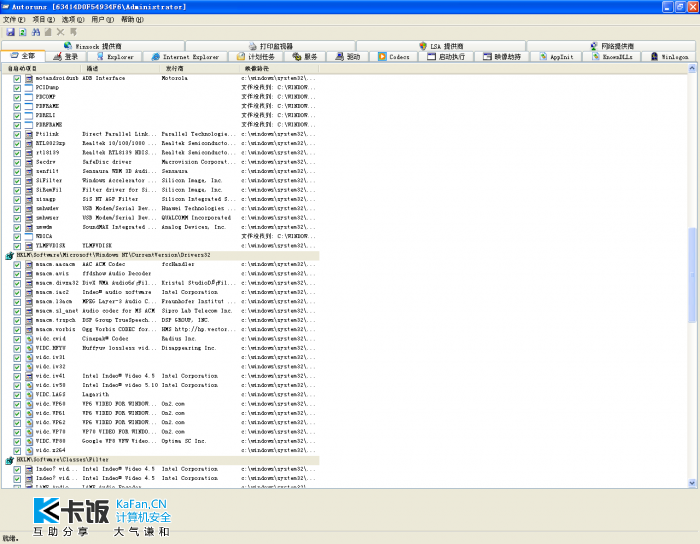Toggle the vidc.iv50 entry checkbox

(17, 386)
